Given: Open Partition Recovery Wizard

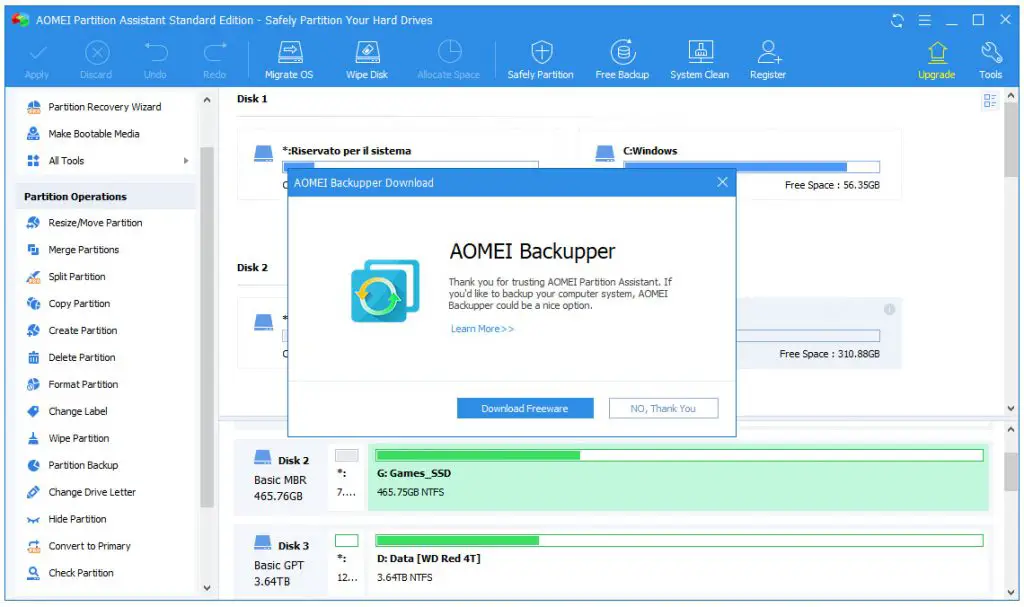Looking at the screenshot, I should tap(104, 107).
